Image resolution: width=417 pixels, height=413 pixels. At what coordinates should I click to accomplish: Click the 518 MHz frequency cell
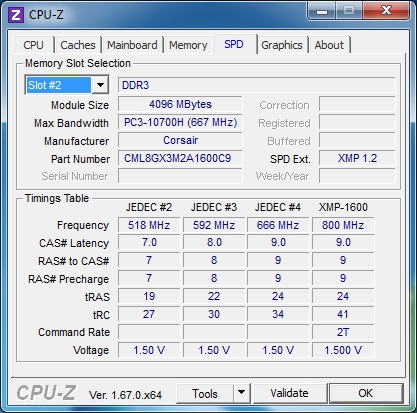(149, 225)
